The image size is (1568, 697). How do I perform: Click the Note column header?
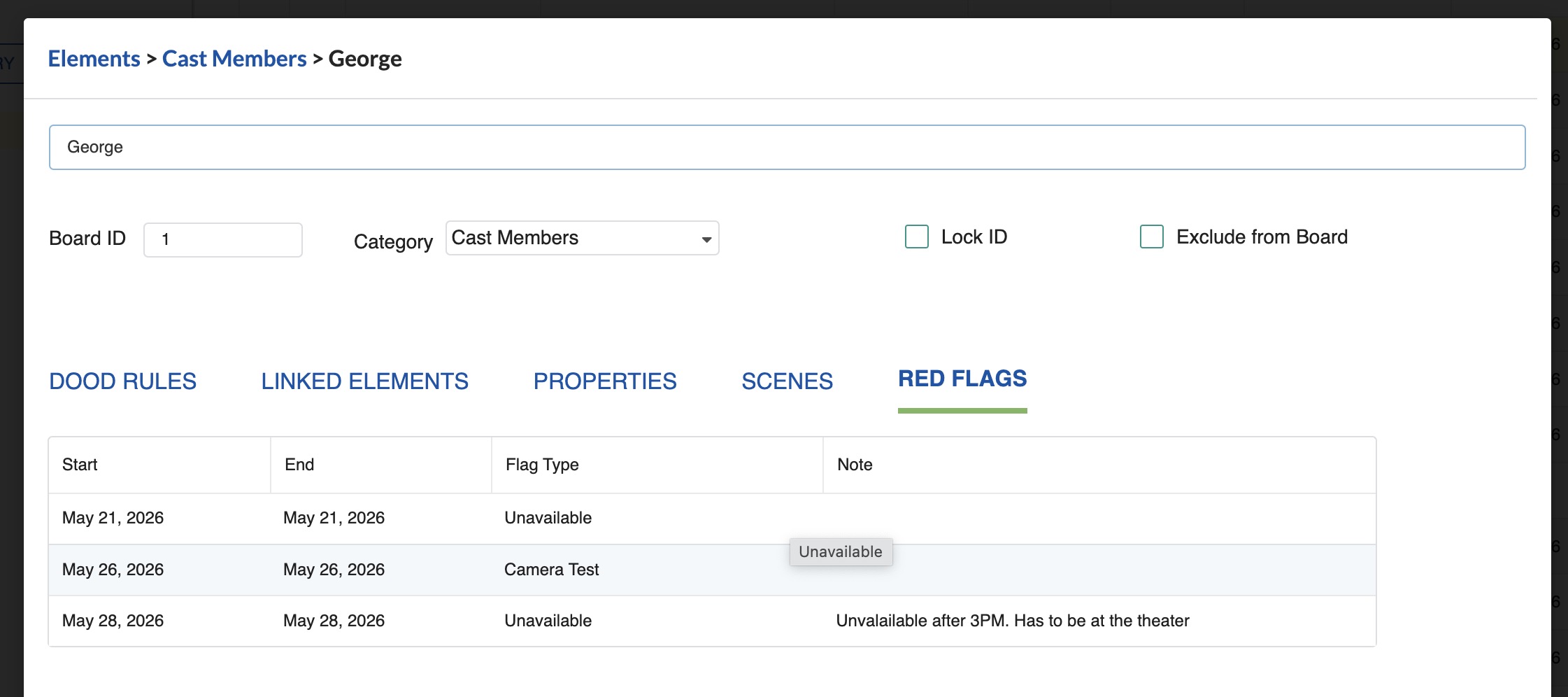click(x=855, y=464)
